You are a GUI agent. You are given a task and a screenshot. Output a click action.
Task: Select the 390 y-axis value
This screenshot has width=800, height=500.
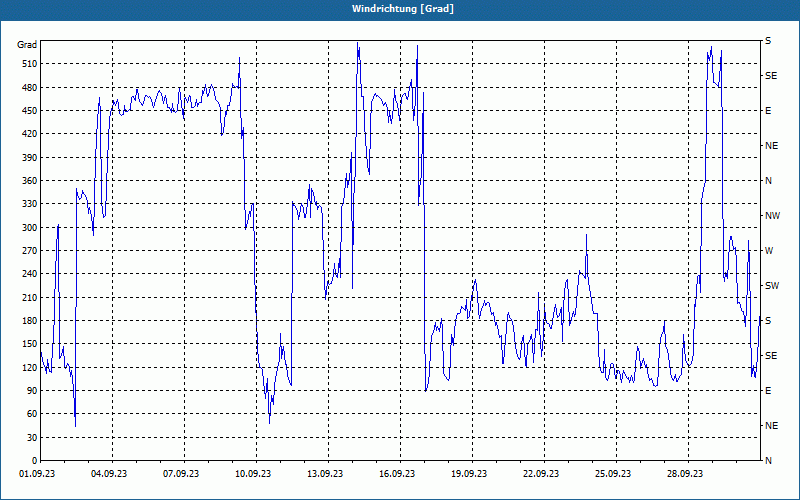point(30,158)
